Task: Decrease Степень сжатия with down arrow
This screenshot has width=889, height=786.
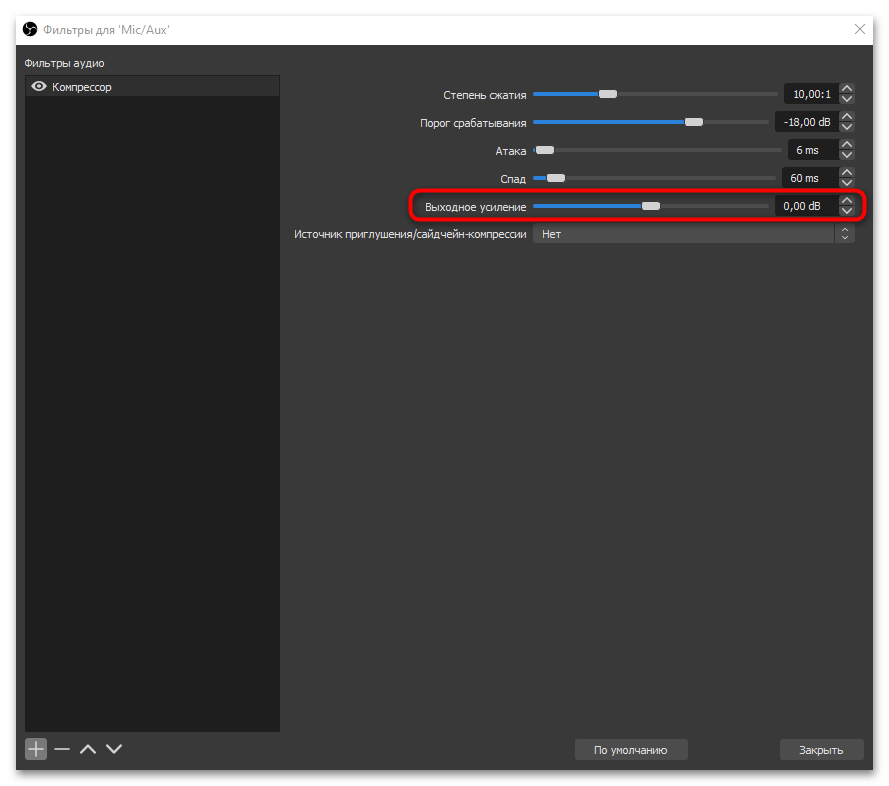Action: pos(846,99)
